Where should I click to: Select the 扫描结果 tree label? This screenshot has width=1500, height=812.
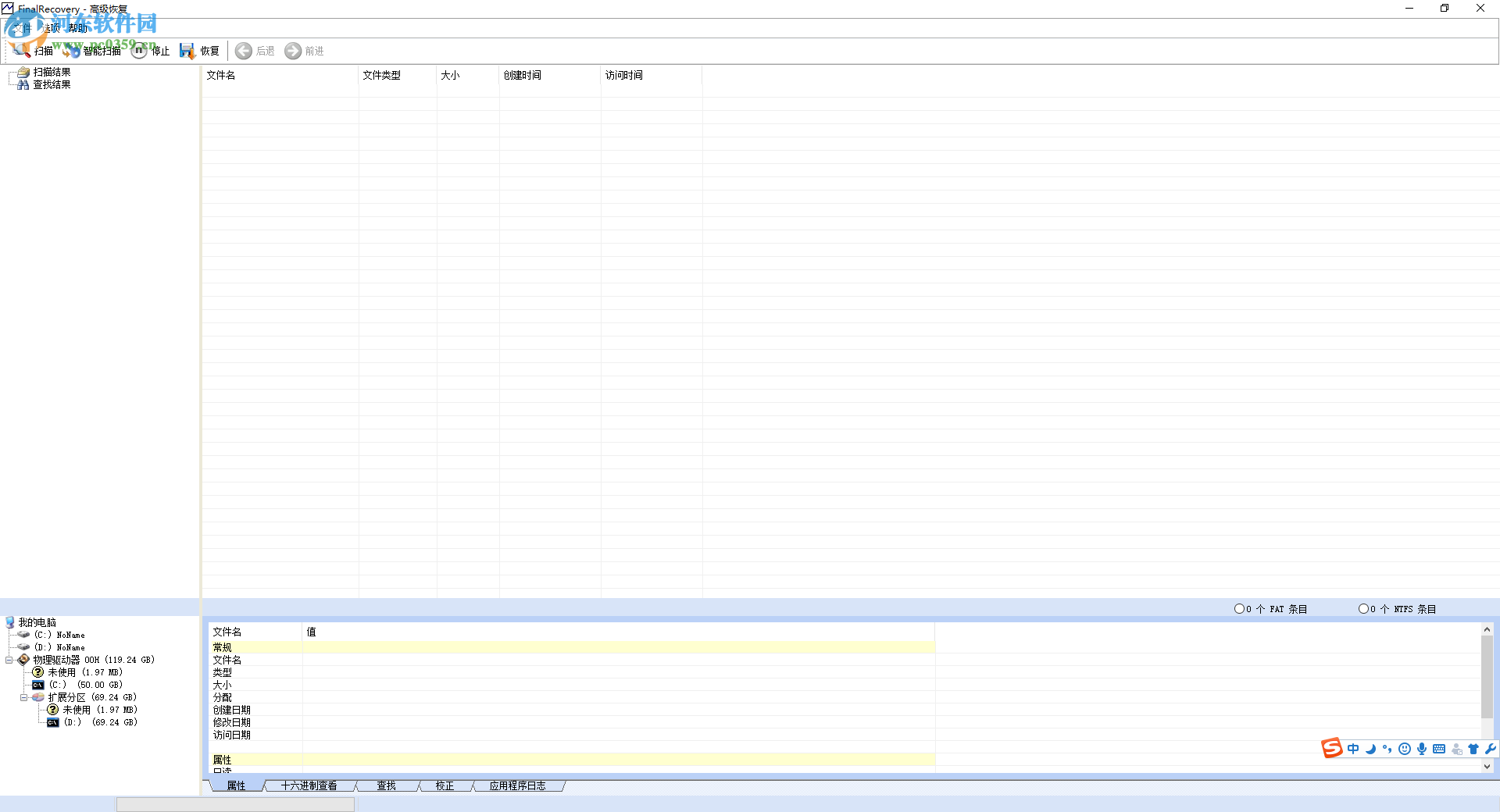point(52,72)
